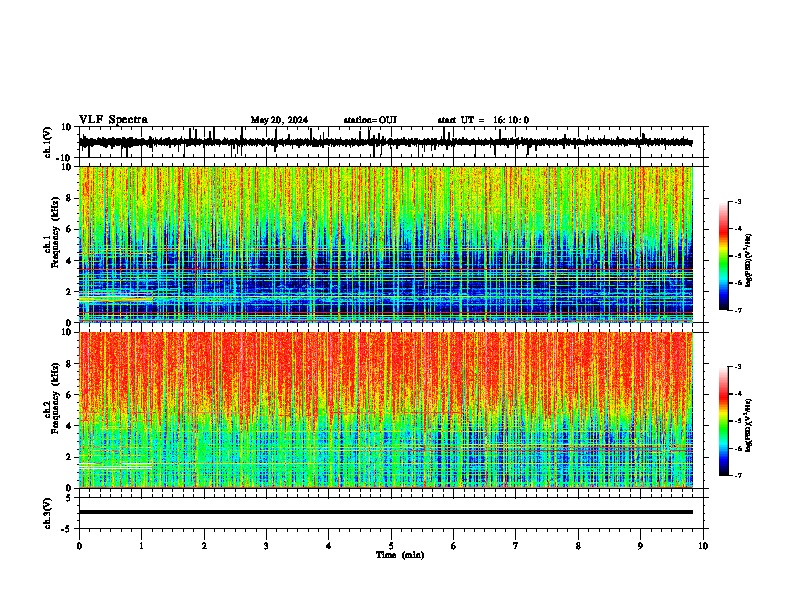Click the "station=OUI" header label
The width and height of the screenshot is (792, 612).
(370, 120)
